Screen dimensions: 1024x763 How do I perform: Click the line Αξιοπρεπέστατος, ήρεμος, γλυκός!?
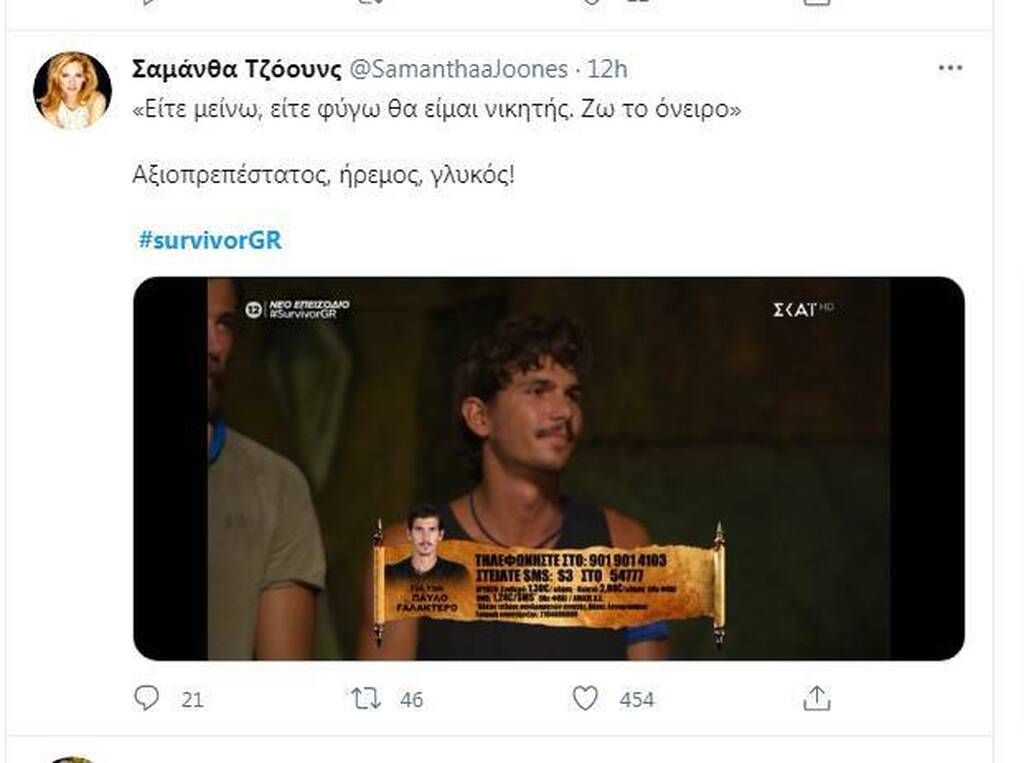(323, 175)
